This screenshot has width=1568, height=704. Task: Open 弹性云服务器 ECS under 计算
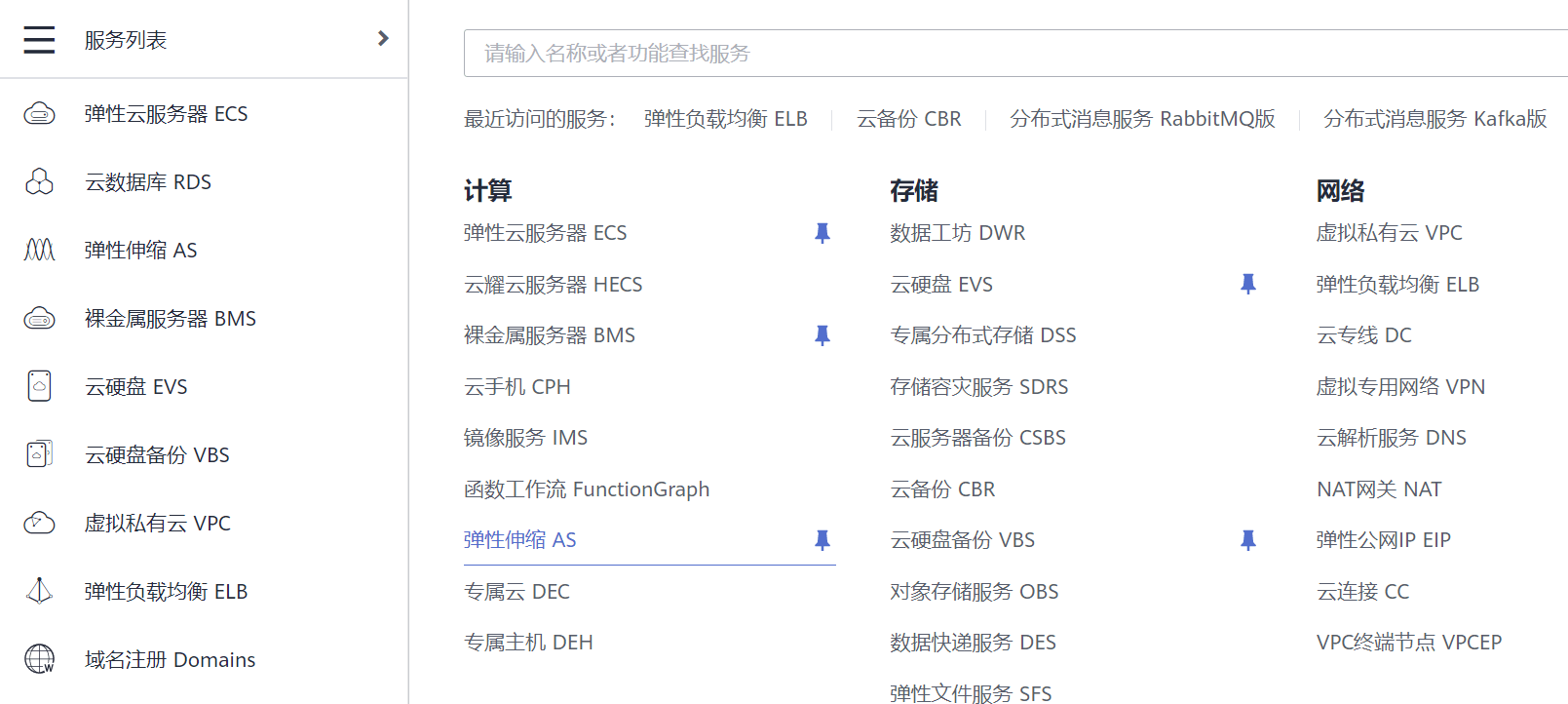click(546, 233)
